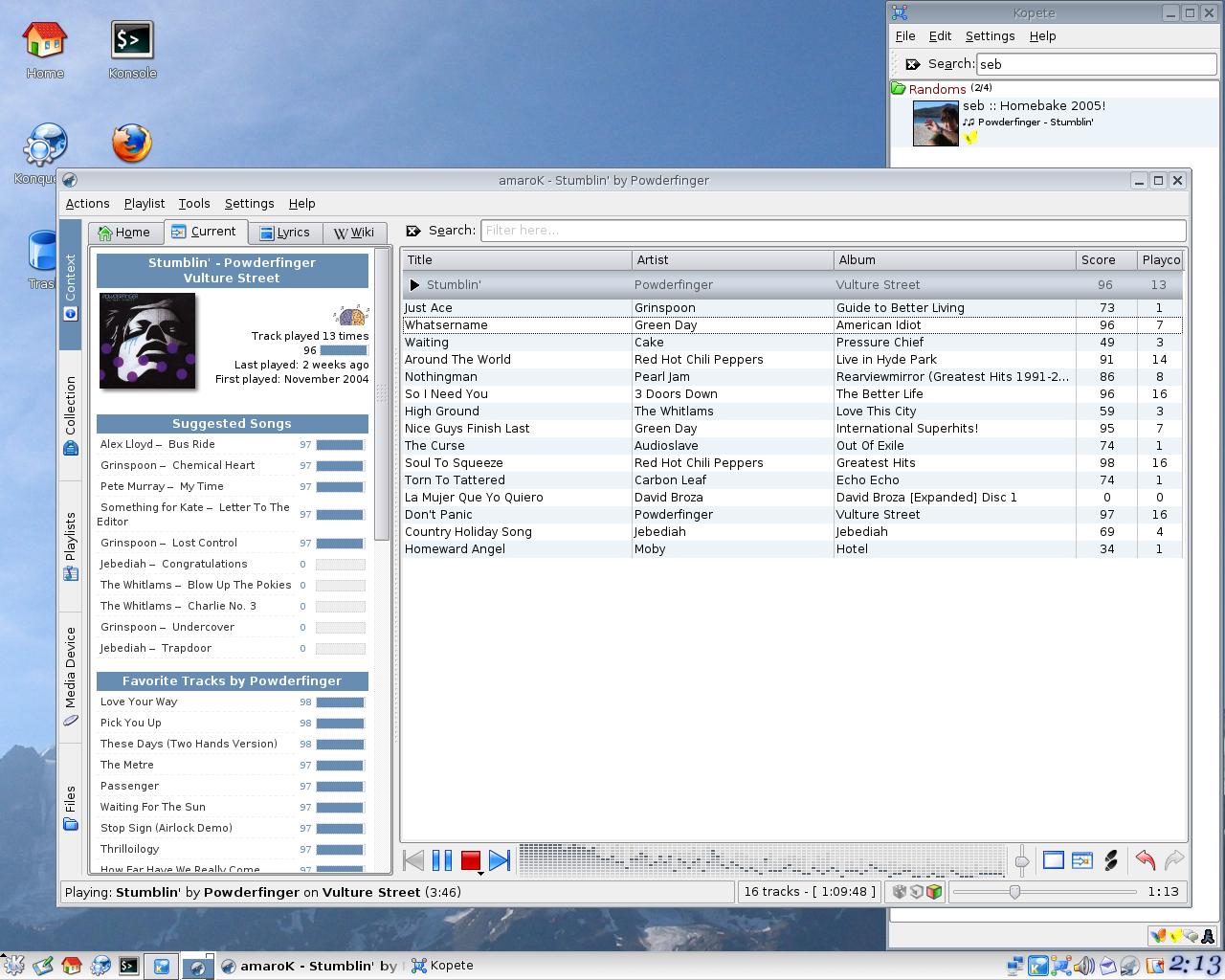Click favorite track Love Your Way
1225x980 pixels.
(139, 702)
